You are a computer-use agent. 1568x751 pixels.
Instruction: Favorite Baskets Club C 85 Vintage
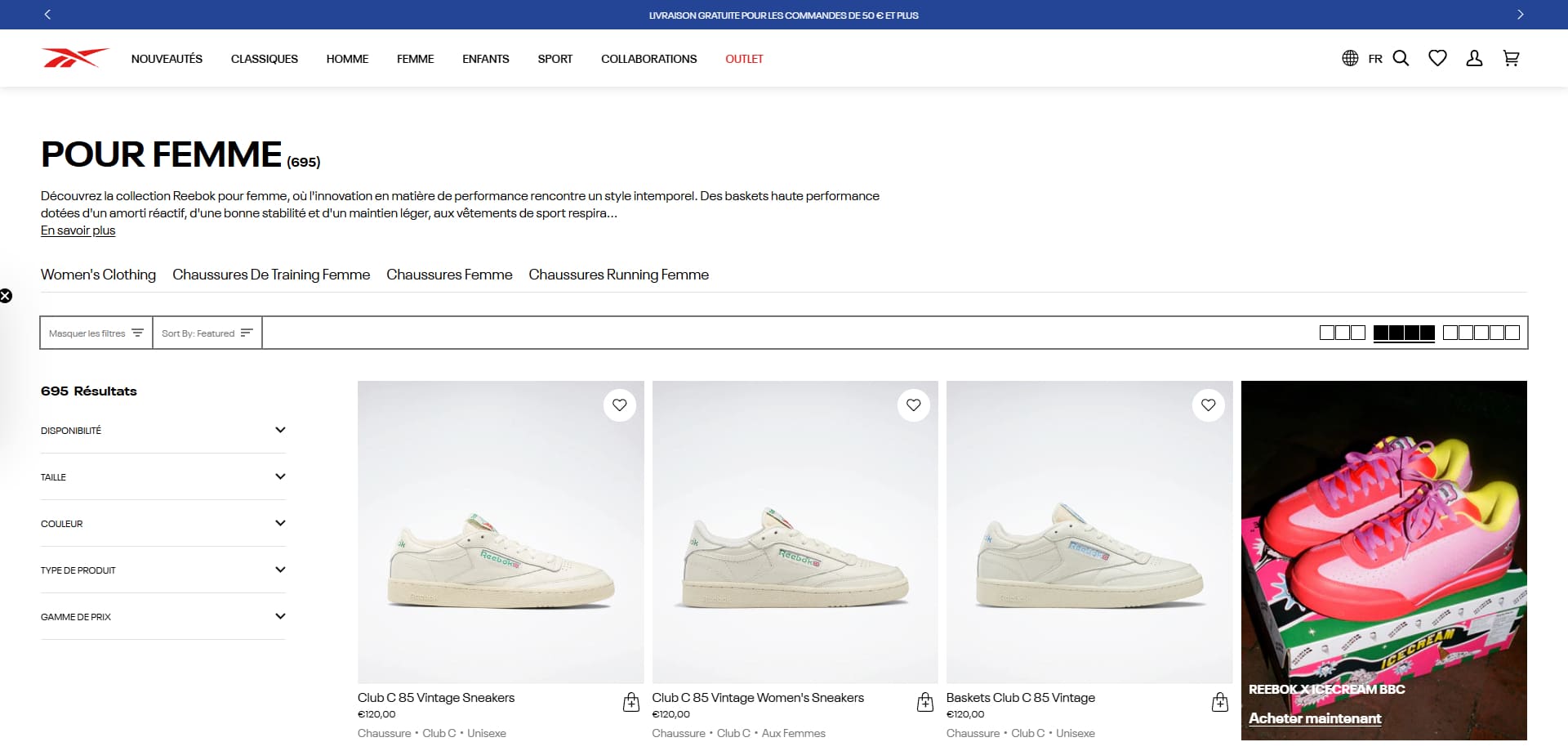click(1209, 405)
